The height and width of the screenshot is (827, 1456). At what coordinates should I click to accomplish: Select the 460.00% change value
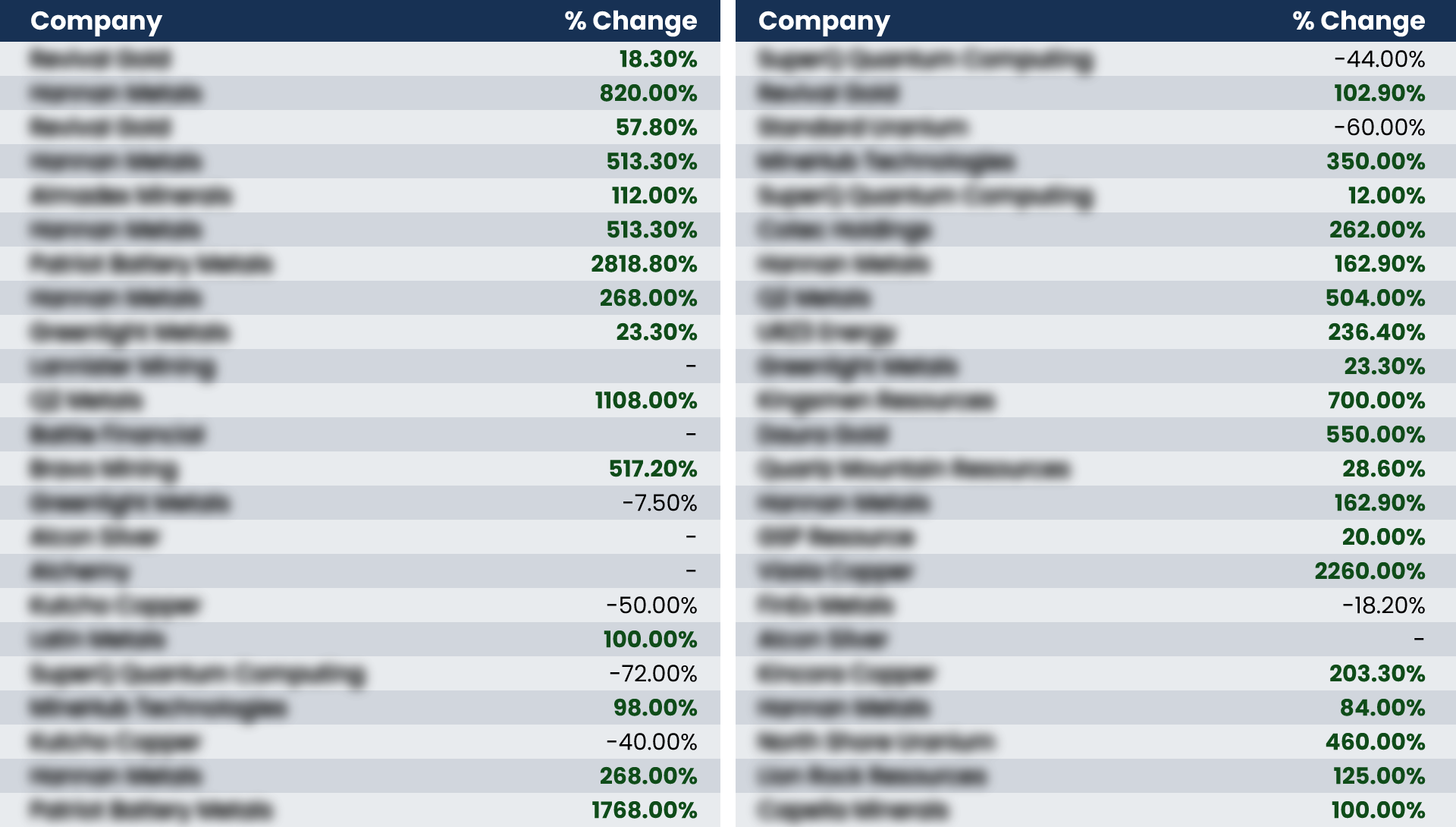1376,742
